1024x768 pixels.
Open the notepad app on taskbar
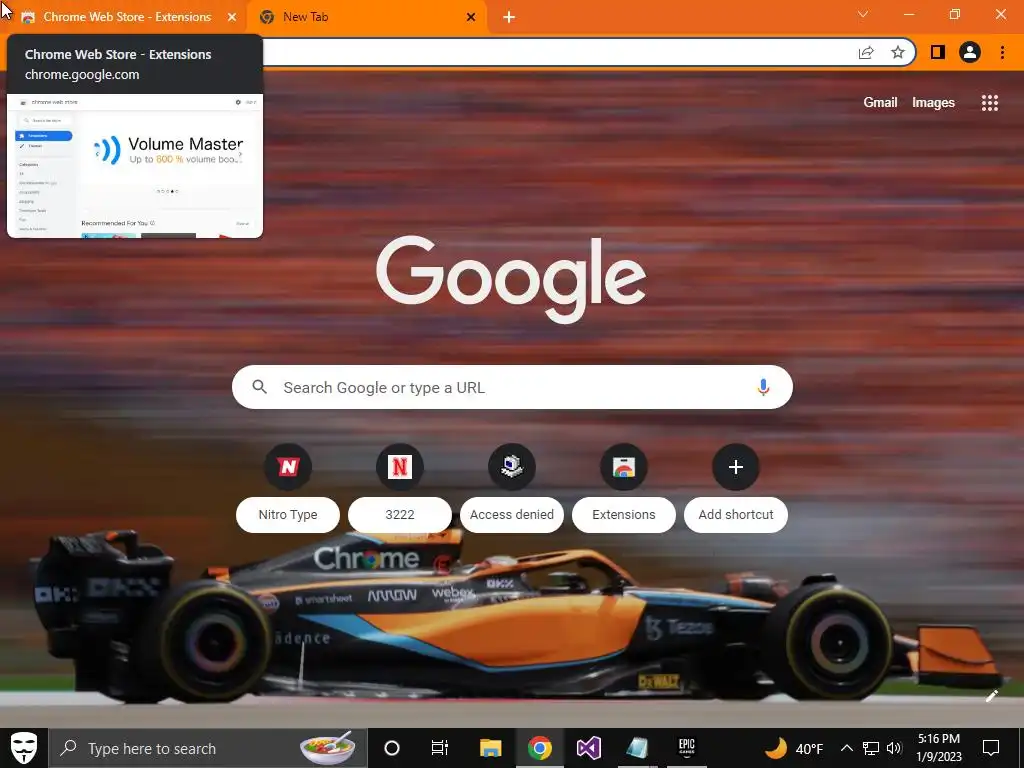(x=637, y=748)
